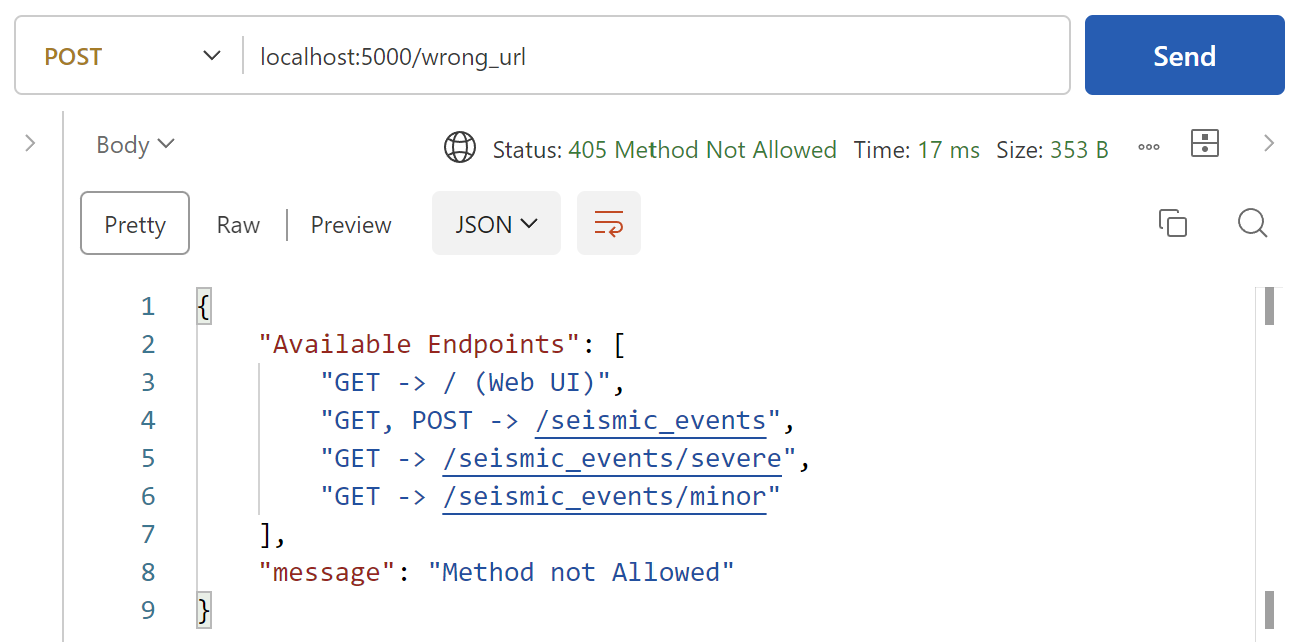Click line number 7 in the gutter
Viewport: 1300px width, 642px height.
pyautogui.click(x=148, y=534)
